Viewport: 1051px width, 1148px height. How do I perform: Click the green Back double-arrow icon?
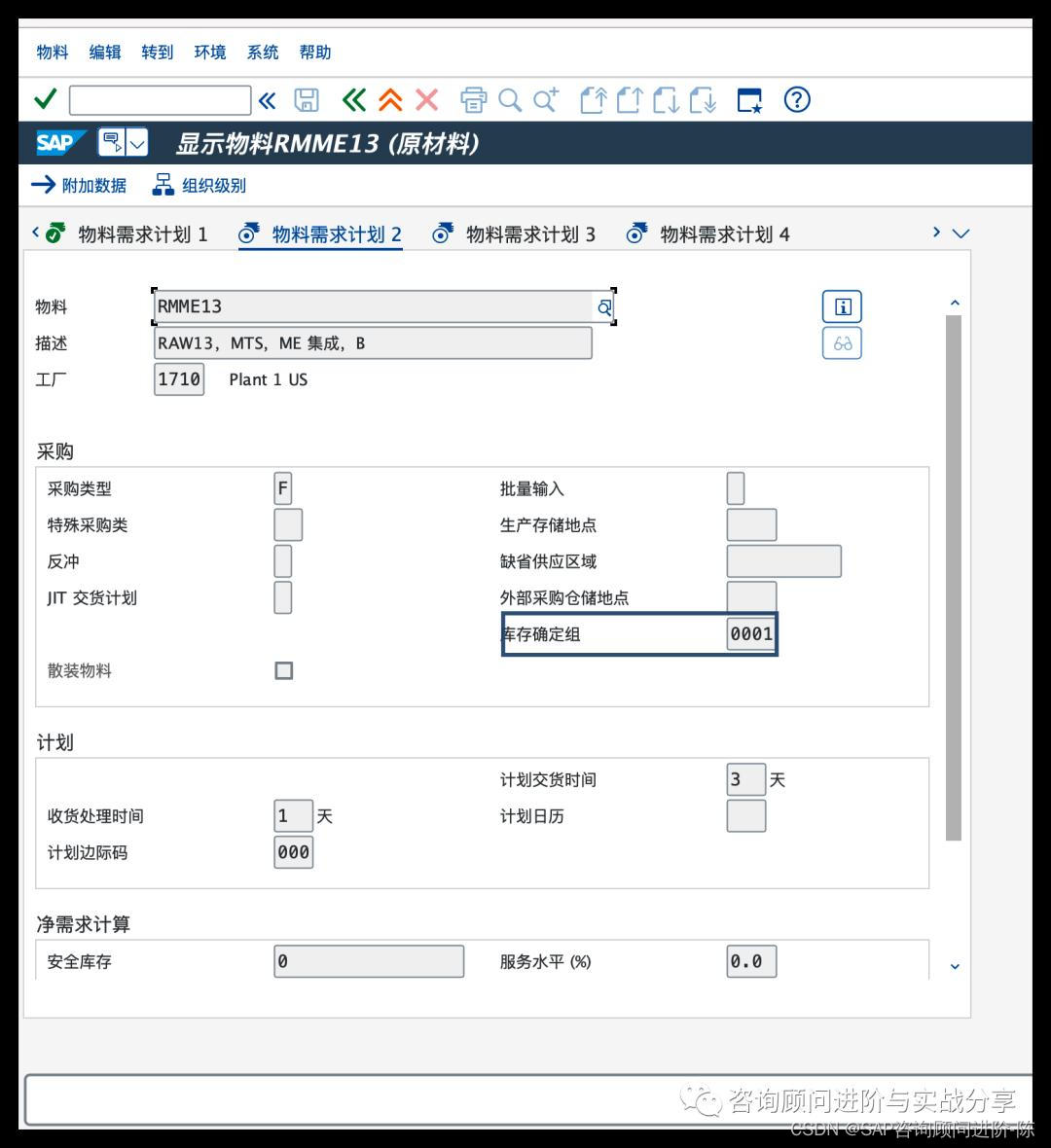(354, 99)
